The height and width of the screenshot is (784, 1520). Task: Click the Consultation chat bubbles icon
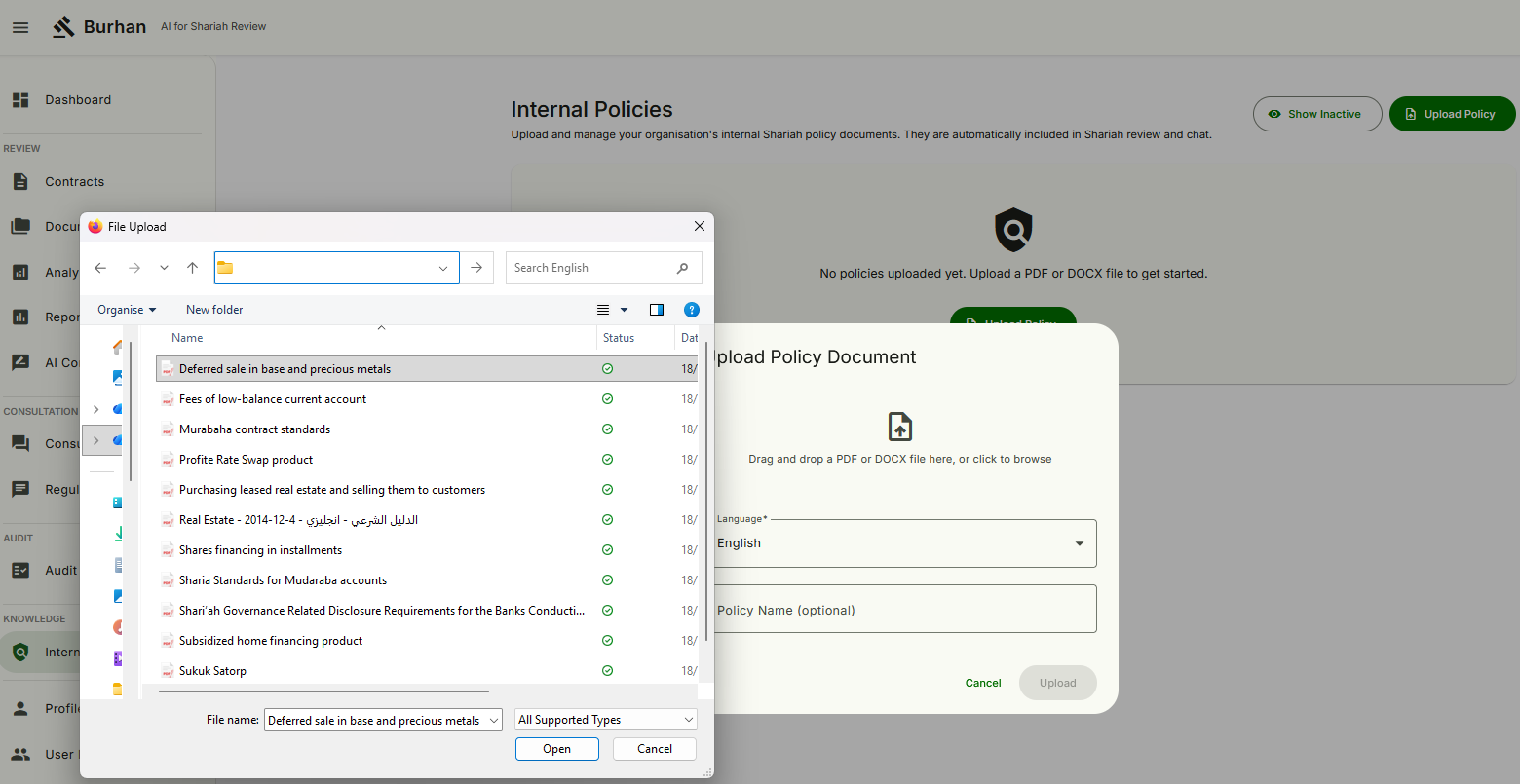click(x=20, y=443)
